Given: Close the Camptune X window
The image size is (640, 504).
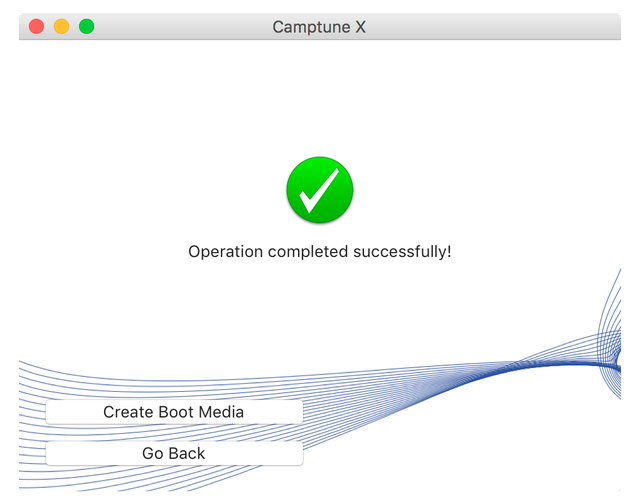Looking at the screenshot, I should coord(37,27).
